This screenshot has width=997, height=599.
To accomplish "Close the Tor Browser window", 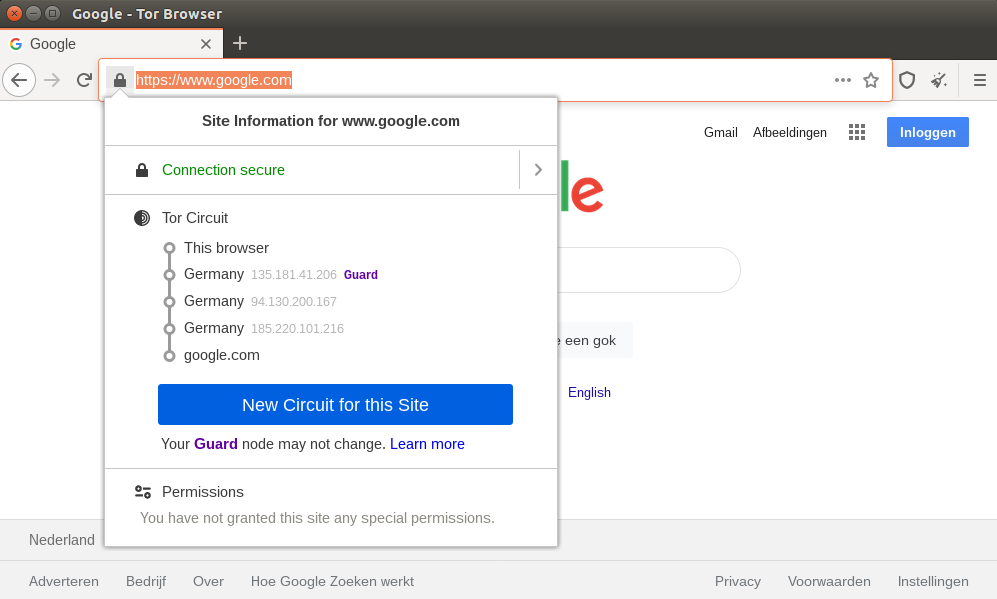I will click(x=14, y=13).
